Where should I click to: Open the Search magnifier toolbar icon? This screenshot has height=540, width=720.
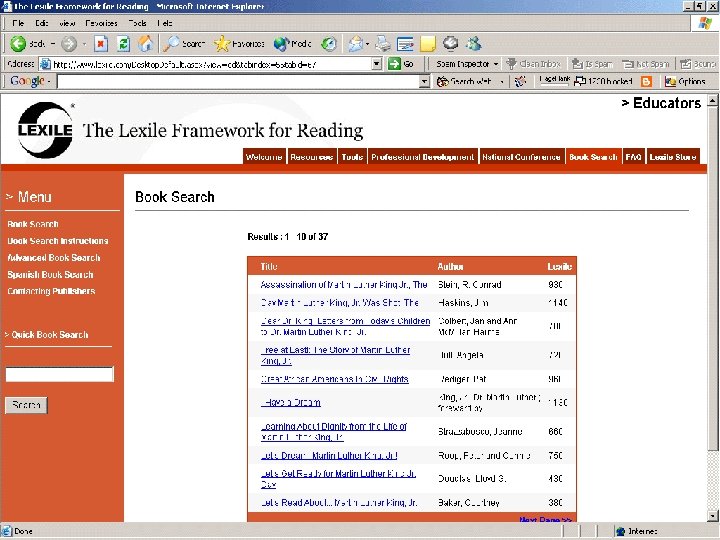coord(172,44)
